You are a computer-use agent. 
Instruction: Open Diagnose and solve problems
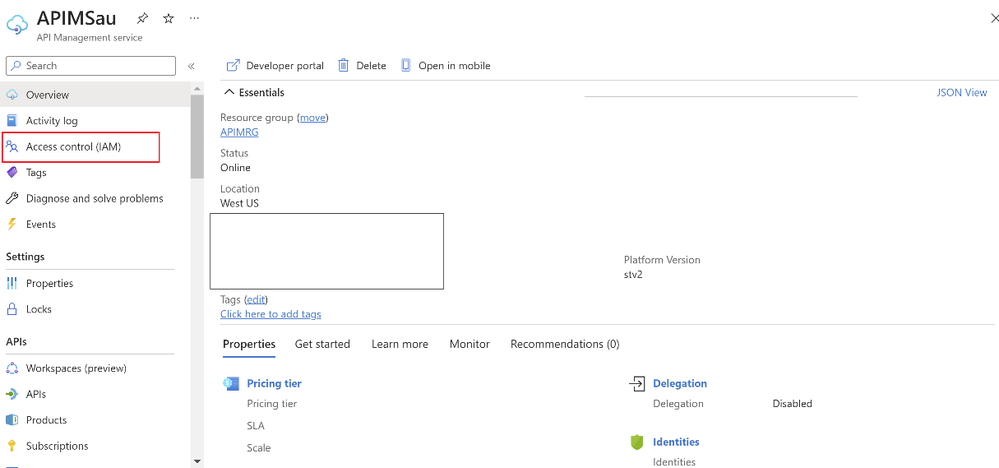click(x=95, y=199)
